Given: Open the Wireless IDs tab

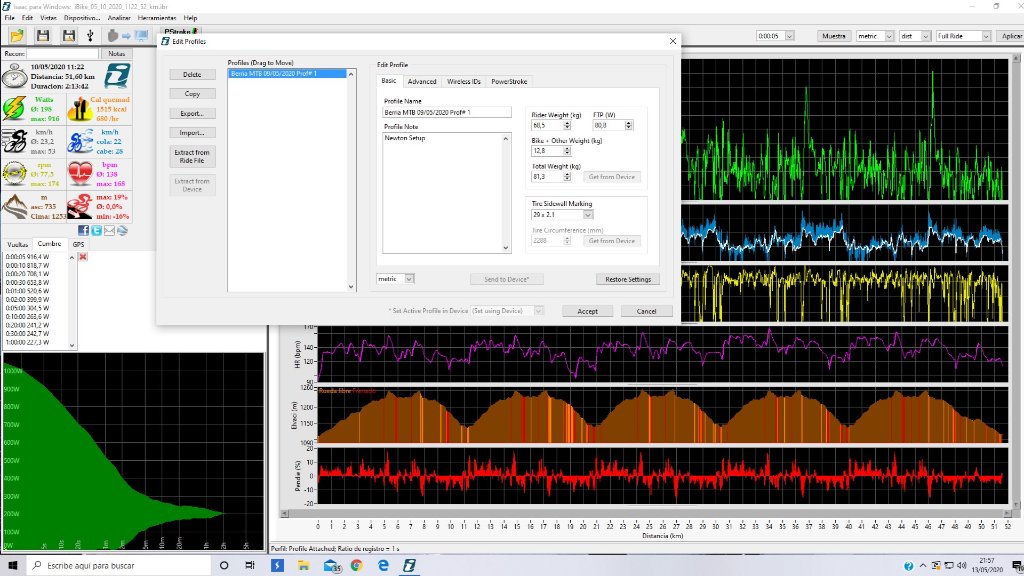Looking at the screenshot, I should click(464, 81).
